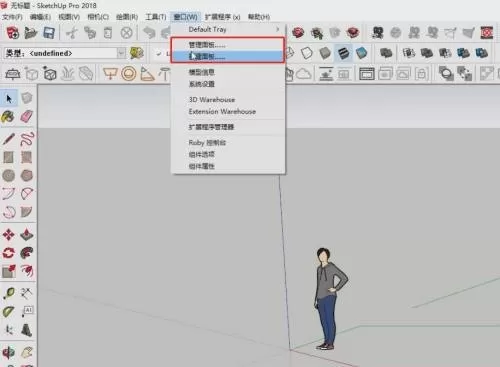Viewport: 500px width, 367px height.
Task: Select the 3D Text tool
Action: pyautogui.click(x=27, y=330)
